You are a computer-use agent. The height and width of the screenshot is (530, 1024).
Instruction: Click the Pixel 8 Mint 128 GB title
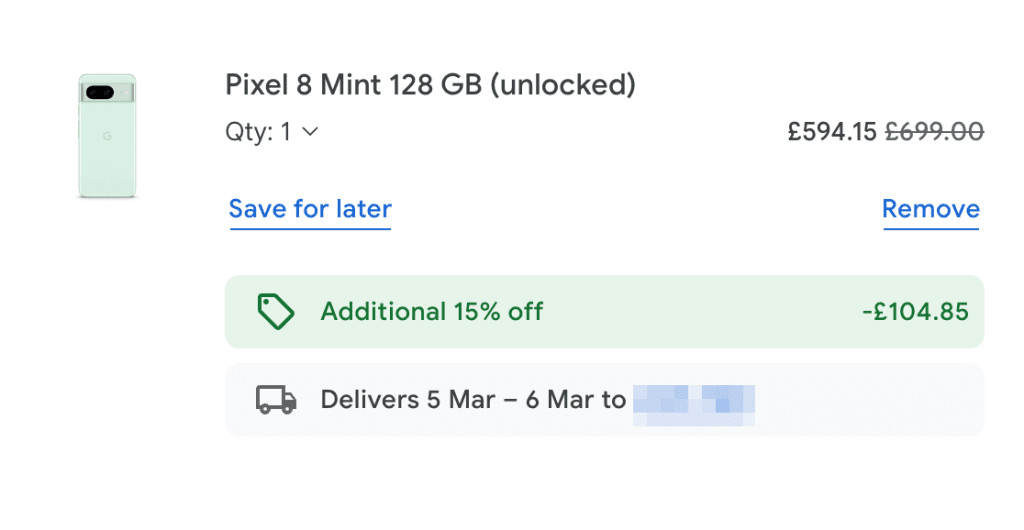pyautogui.click(x=430, y=85)
